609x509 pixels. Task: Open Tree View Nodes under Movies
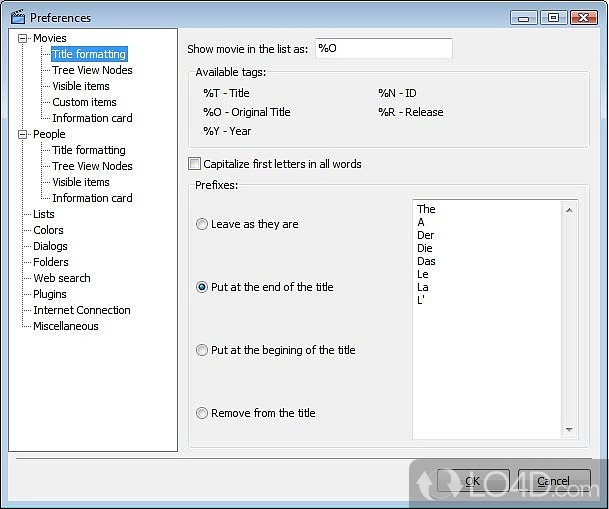point(92,70)
